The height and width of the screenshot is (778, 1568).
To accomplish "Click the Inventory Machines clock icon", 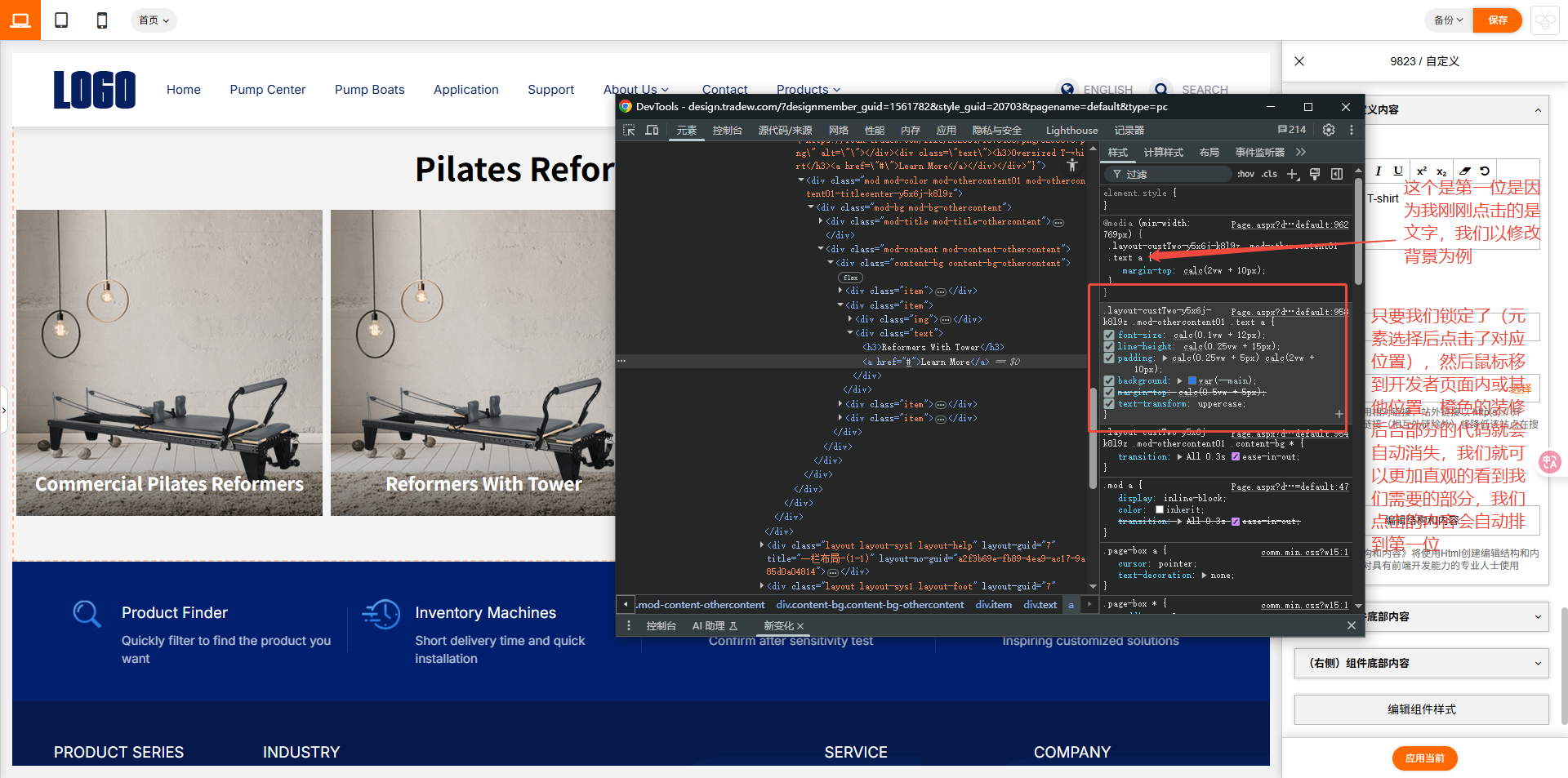I will pyautogui.click(x=381, y=614).
